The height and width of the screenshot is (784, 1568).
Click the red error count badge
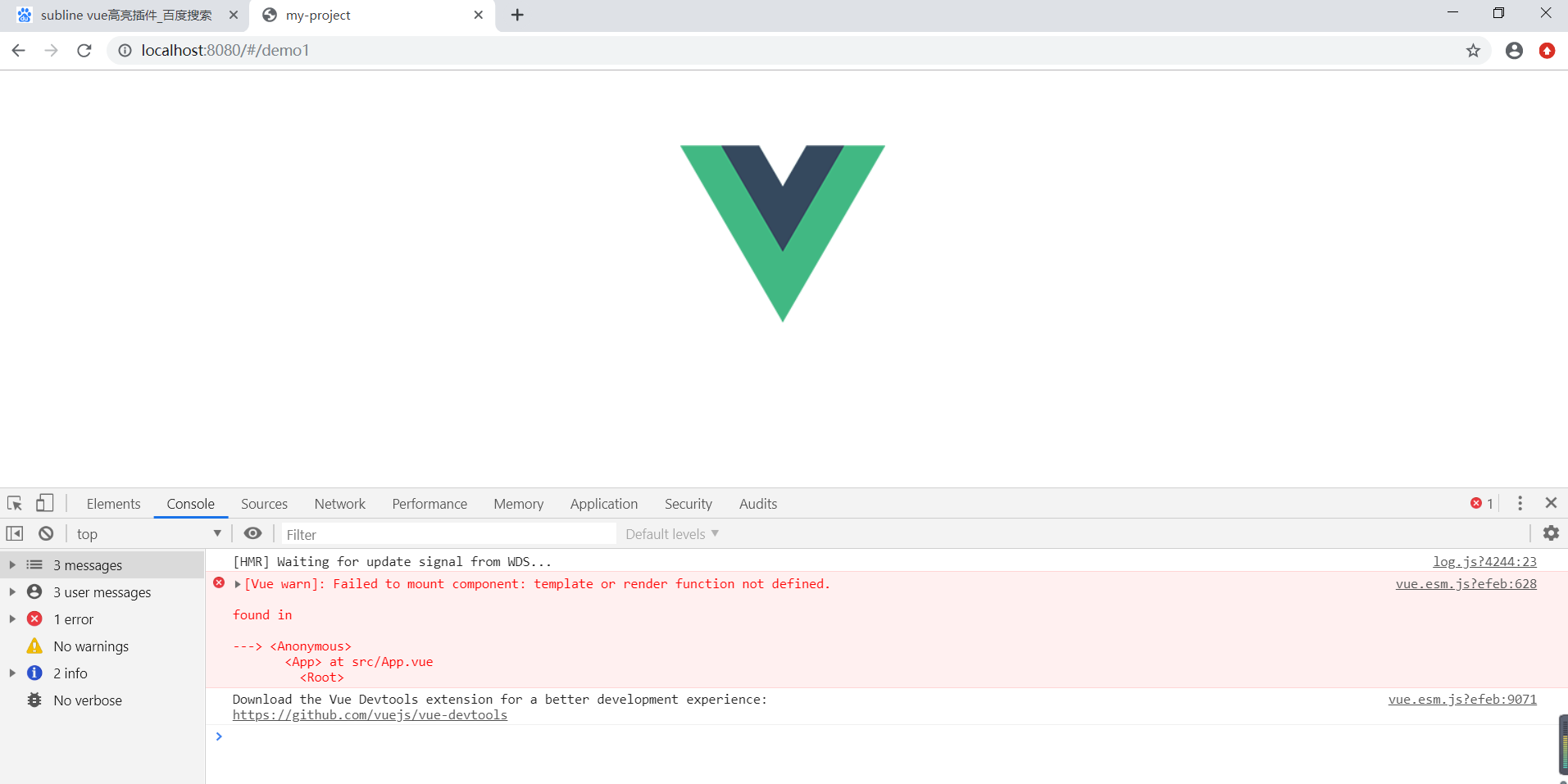click(1482, 504)
